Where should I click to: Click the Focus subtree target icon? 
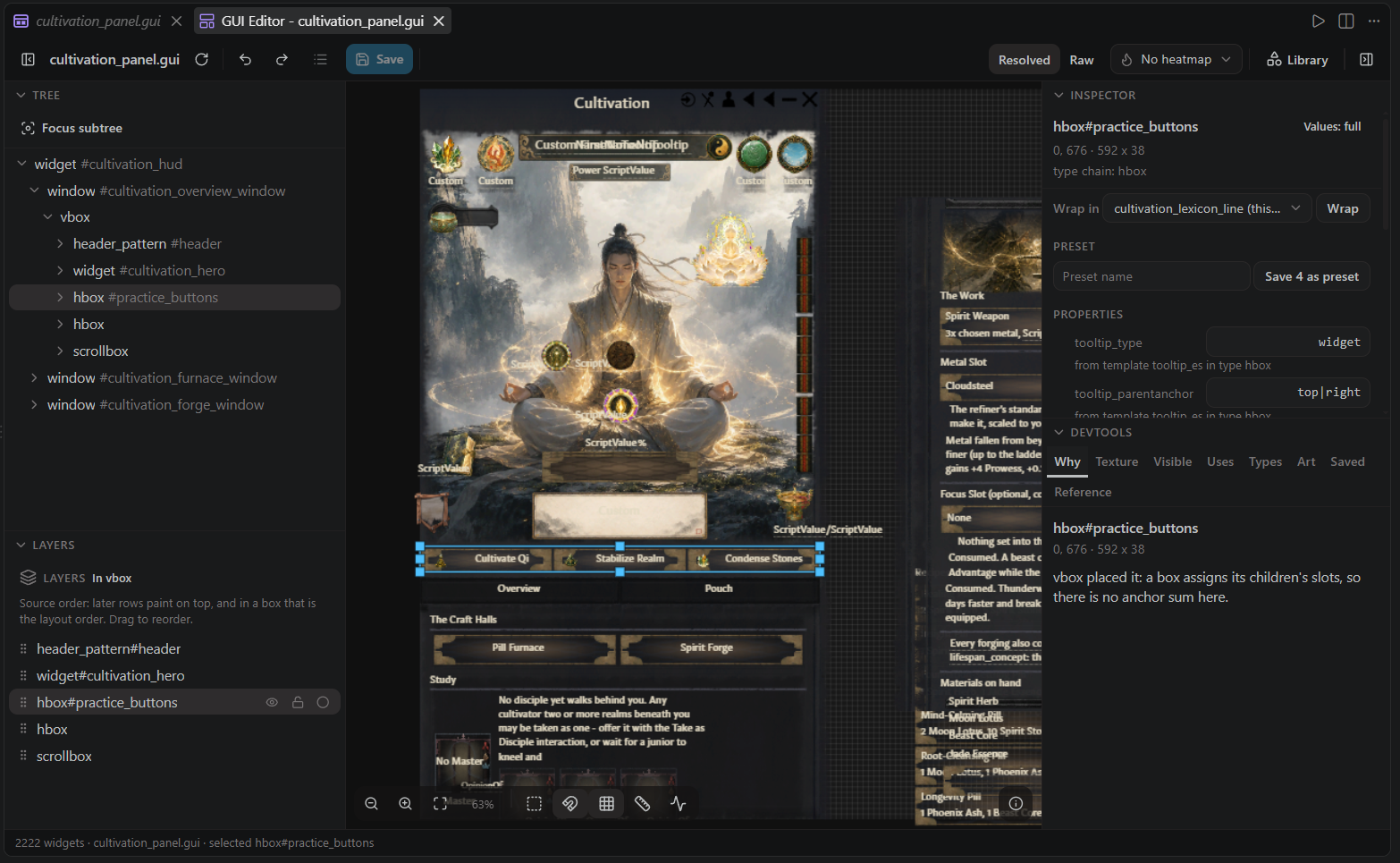click(x=28, y=128)
